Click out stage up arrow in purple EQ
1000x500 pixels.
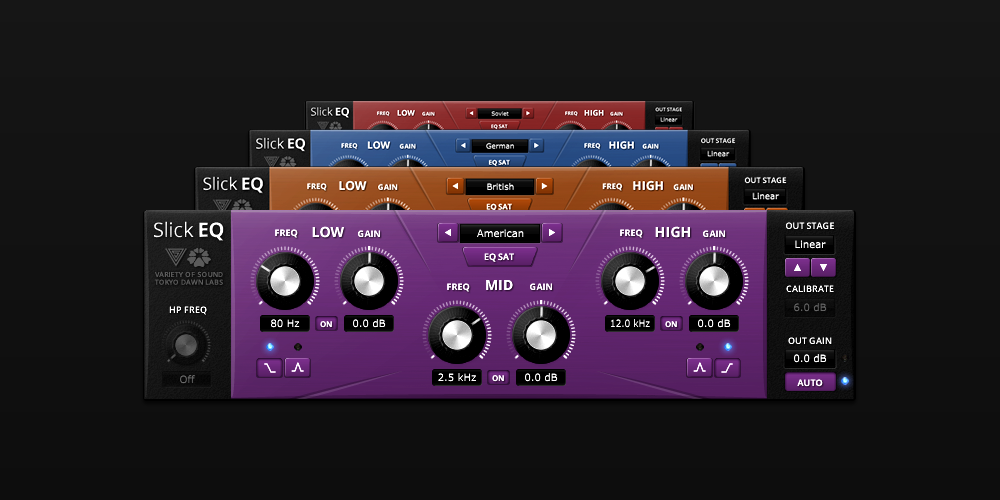pos(797,267)
